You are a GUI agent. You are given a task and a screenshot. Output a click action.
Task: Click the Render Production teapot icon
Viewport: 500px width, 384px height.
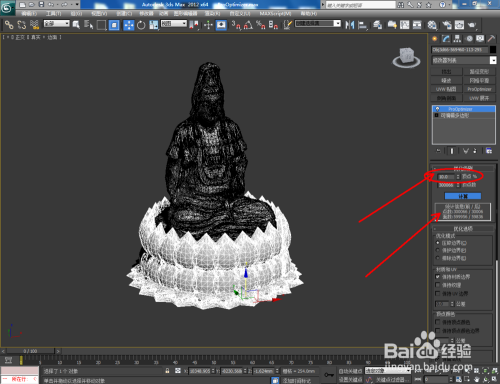472,25
